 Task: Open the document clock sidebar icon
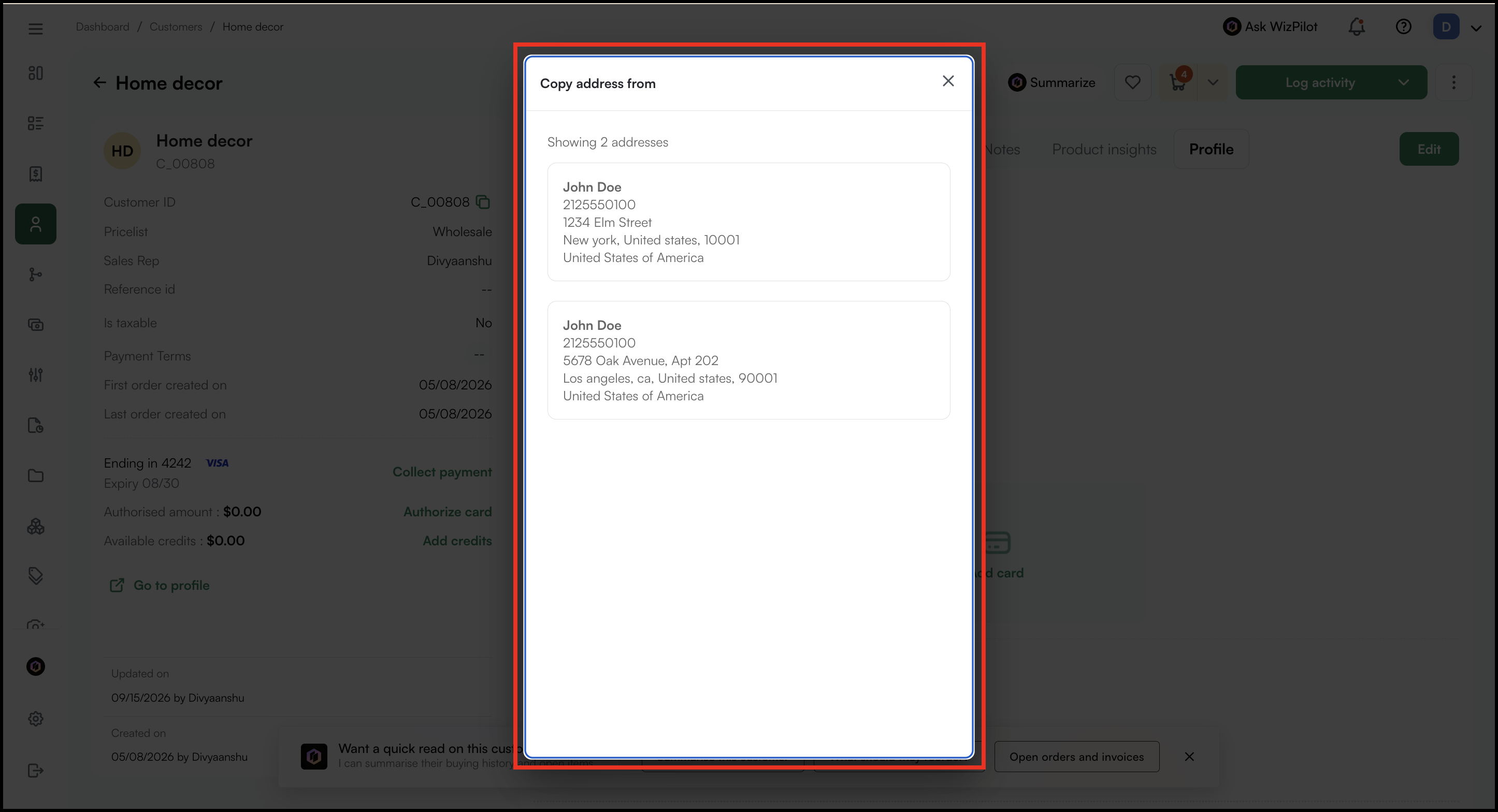click(x=35, y=426)
